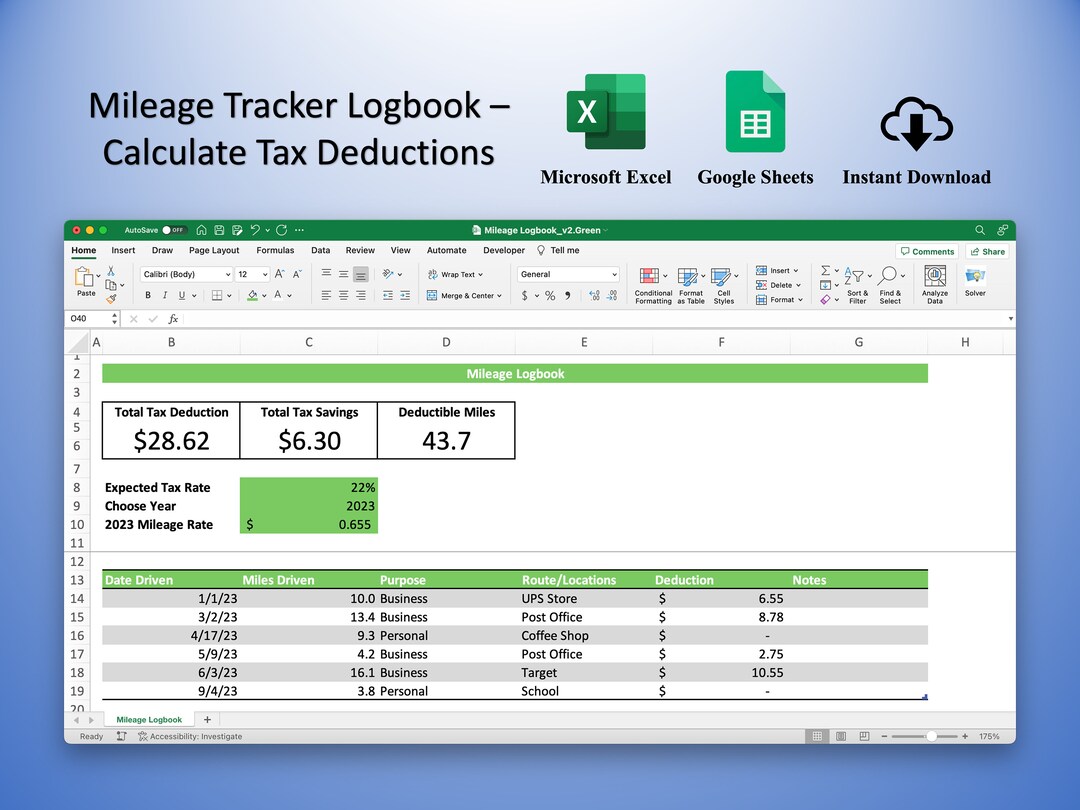Screen dimensions: 1080x810
Task: Launch Analyze Data
Action: click(935, 278)
